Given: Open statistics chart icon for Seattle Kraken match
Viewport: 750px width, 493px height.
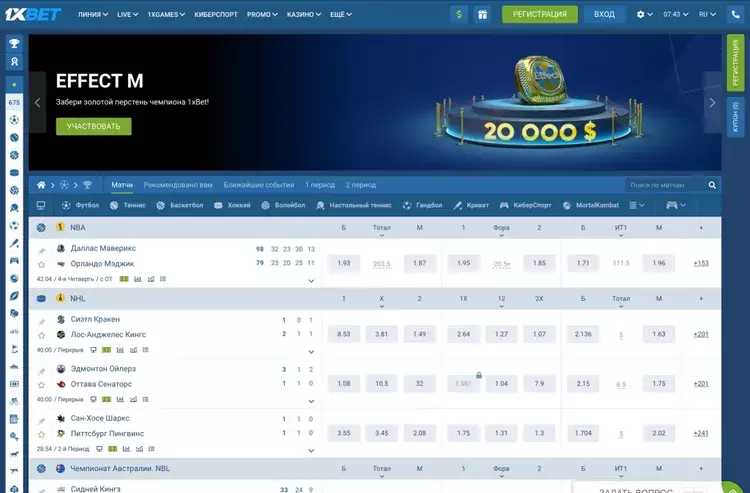Looking at the screenshot, I should click(120, 350).
